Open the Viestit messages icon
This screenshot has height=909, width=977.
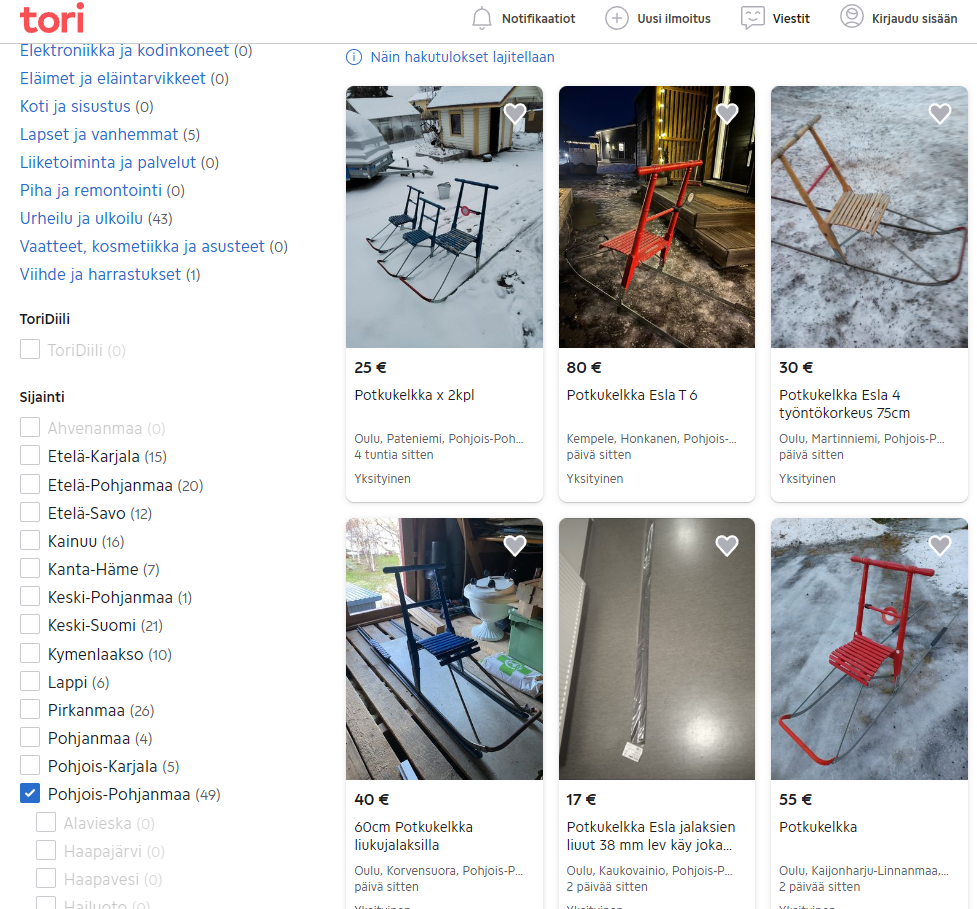(752, 18)
